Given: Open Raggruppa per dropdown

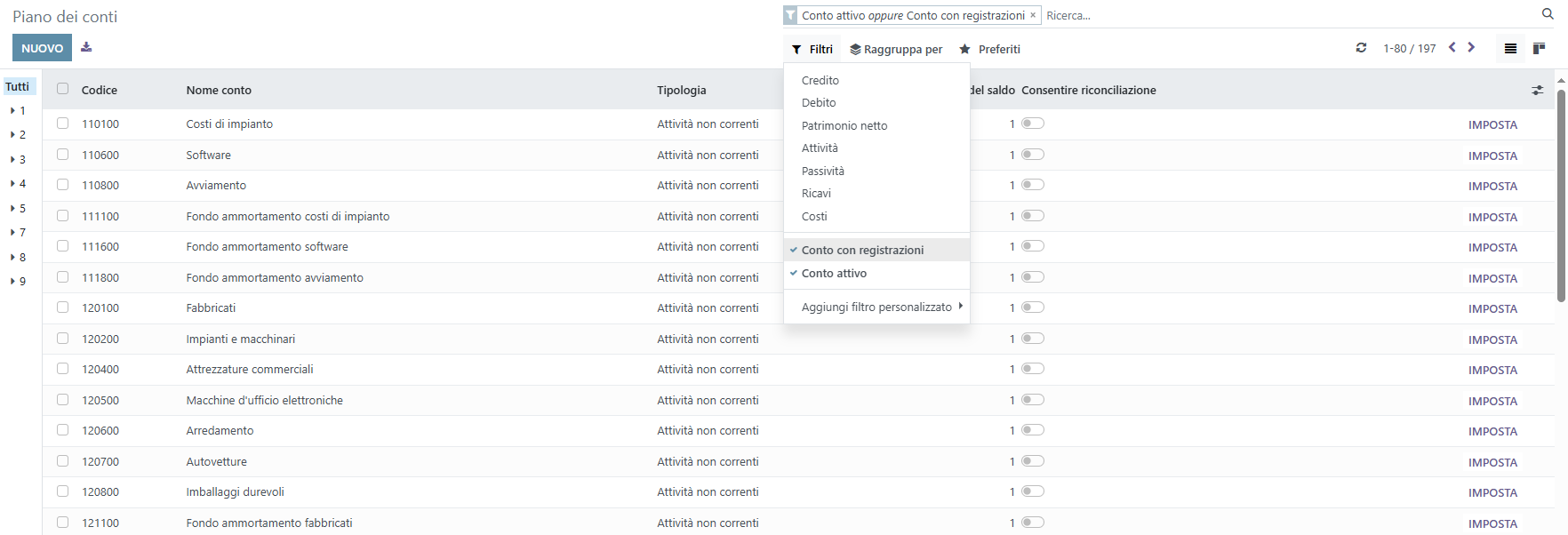Looking at the screenshot, I should tap(896, 50).
